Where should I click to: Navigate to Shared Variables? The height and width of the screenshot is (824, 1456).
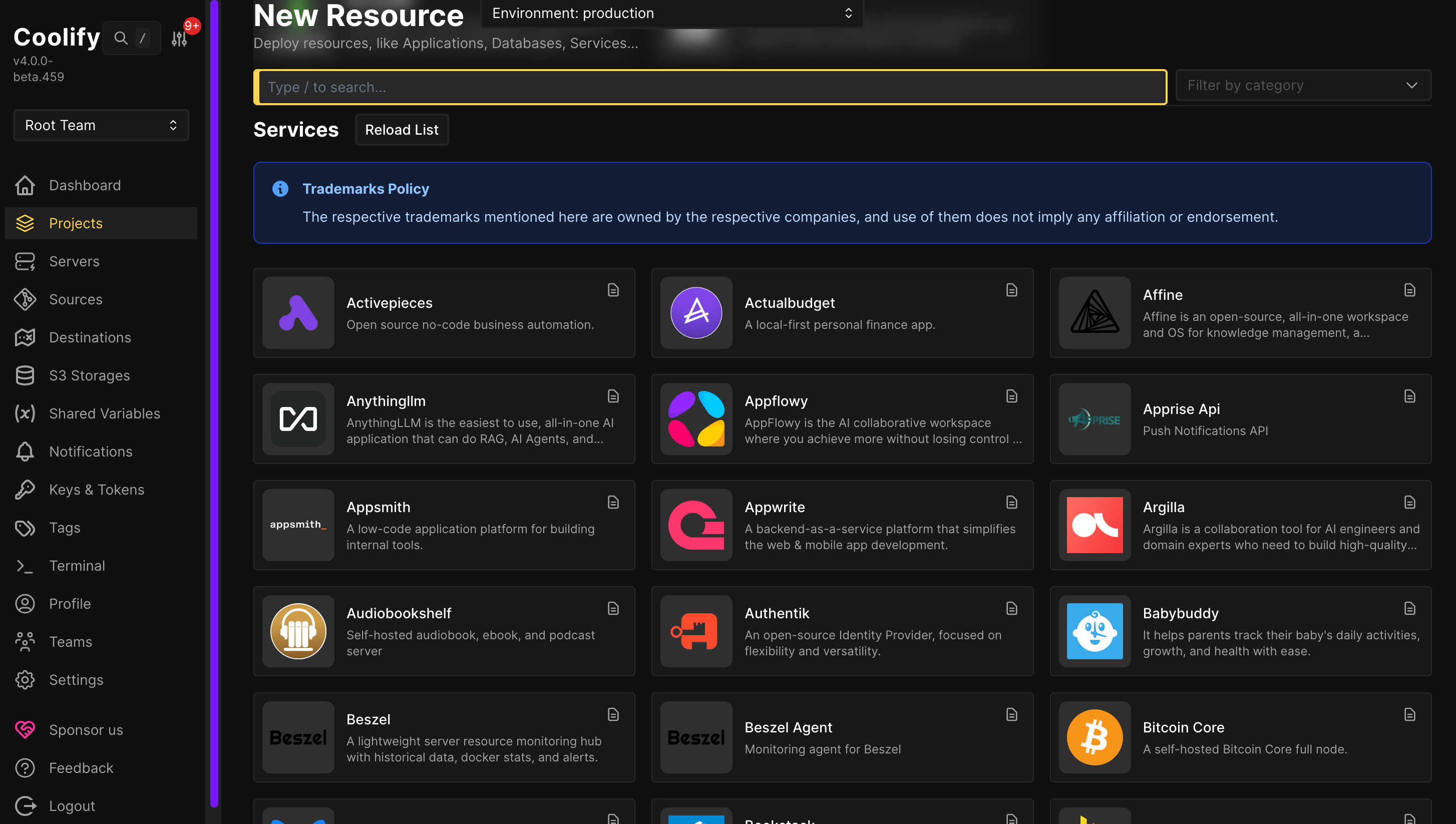coord(105,414)
